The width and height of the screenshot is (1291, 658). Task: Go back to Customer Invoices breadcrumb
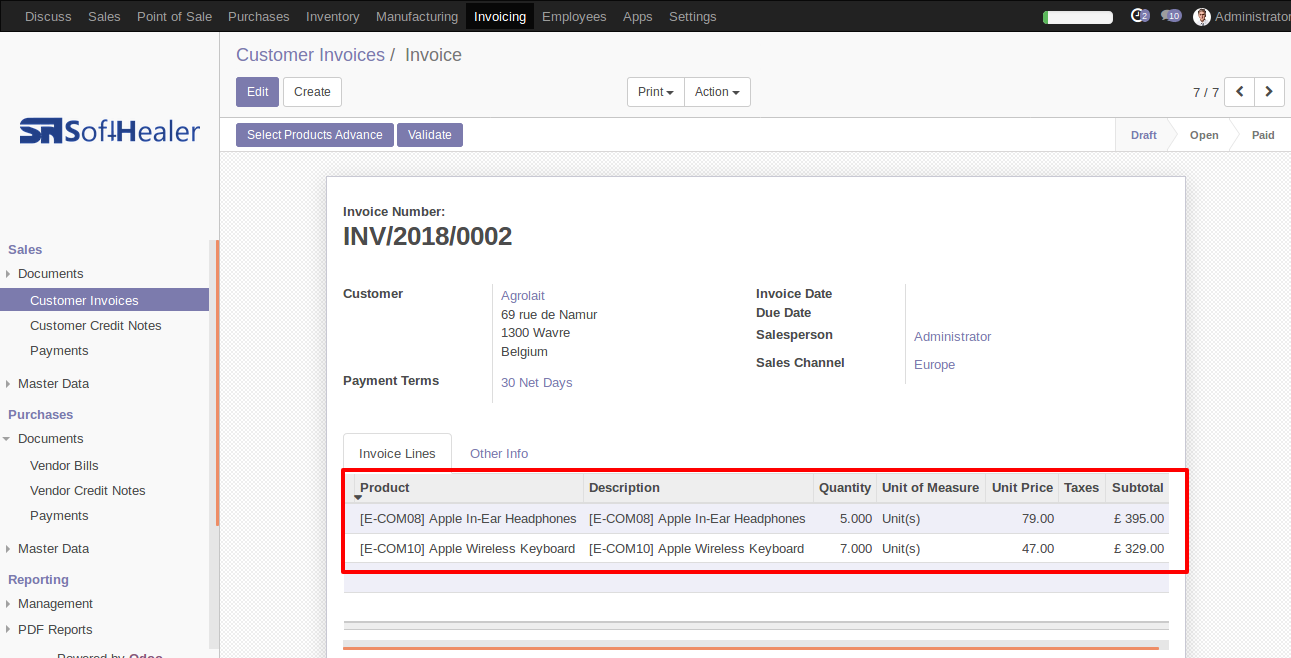310,55
